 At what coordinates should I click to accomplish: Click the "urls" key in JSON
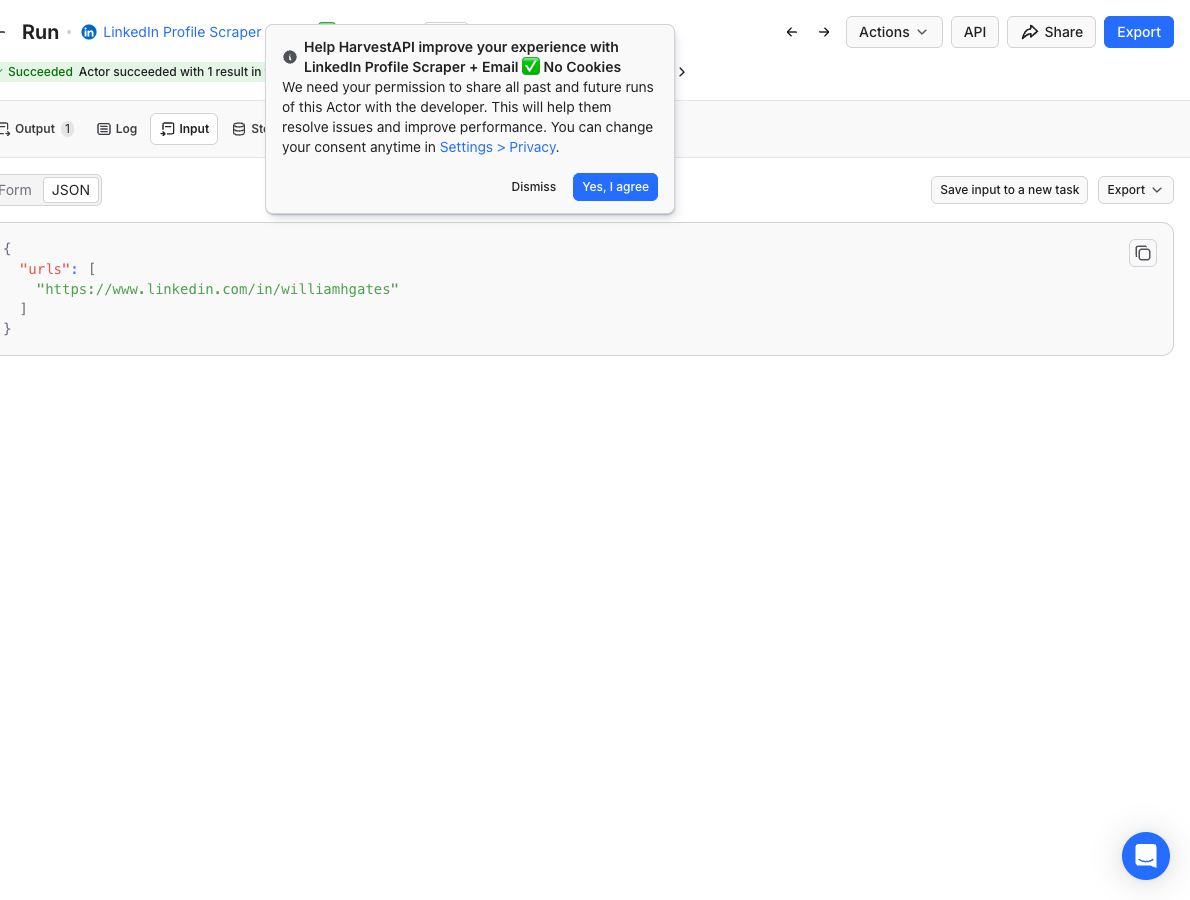(x=45, y=269)
